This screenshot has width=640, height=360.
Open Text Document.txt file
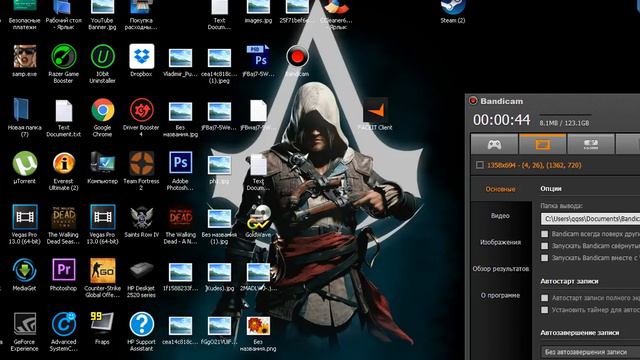point(63,118)
